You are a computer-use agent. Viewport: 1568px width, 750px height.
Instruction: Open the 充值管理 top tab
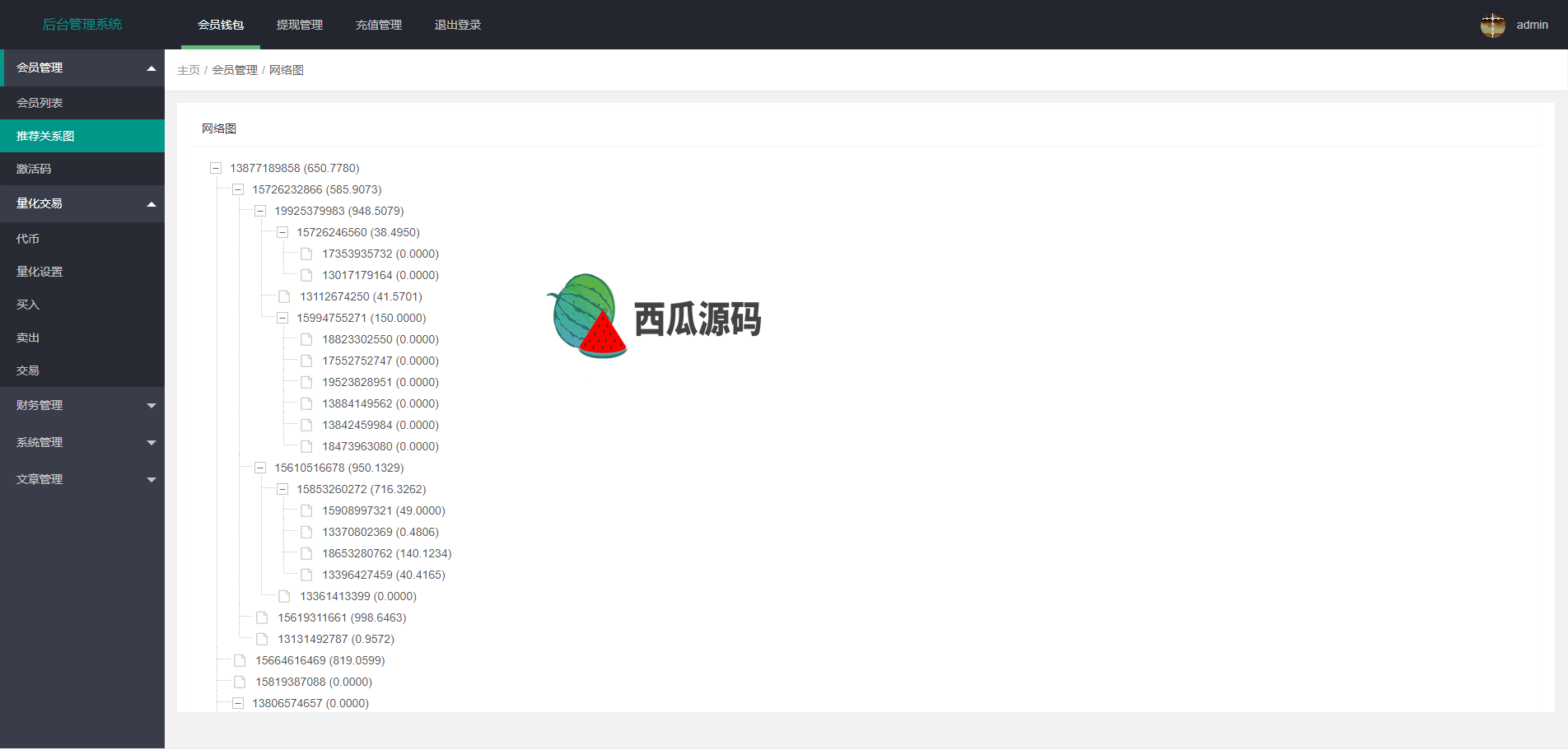pyautogui.click(x=379, y=25)
